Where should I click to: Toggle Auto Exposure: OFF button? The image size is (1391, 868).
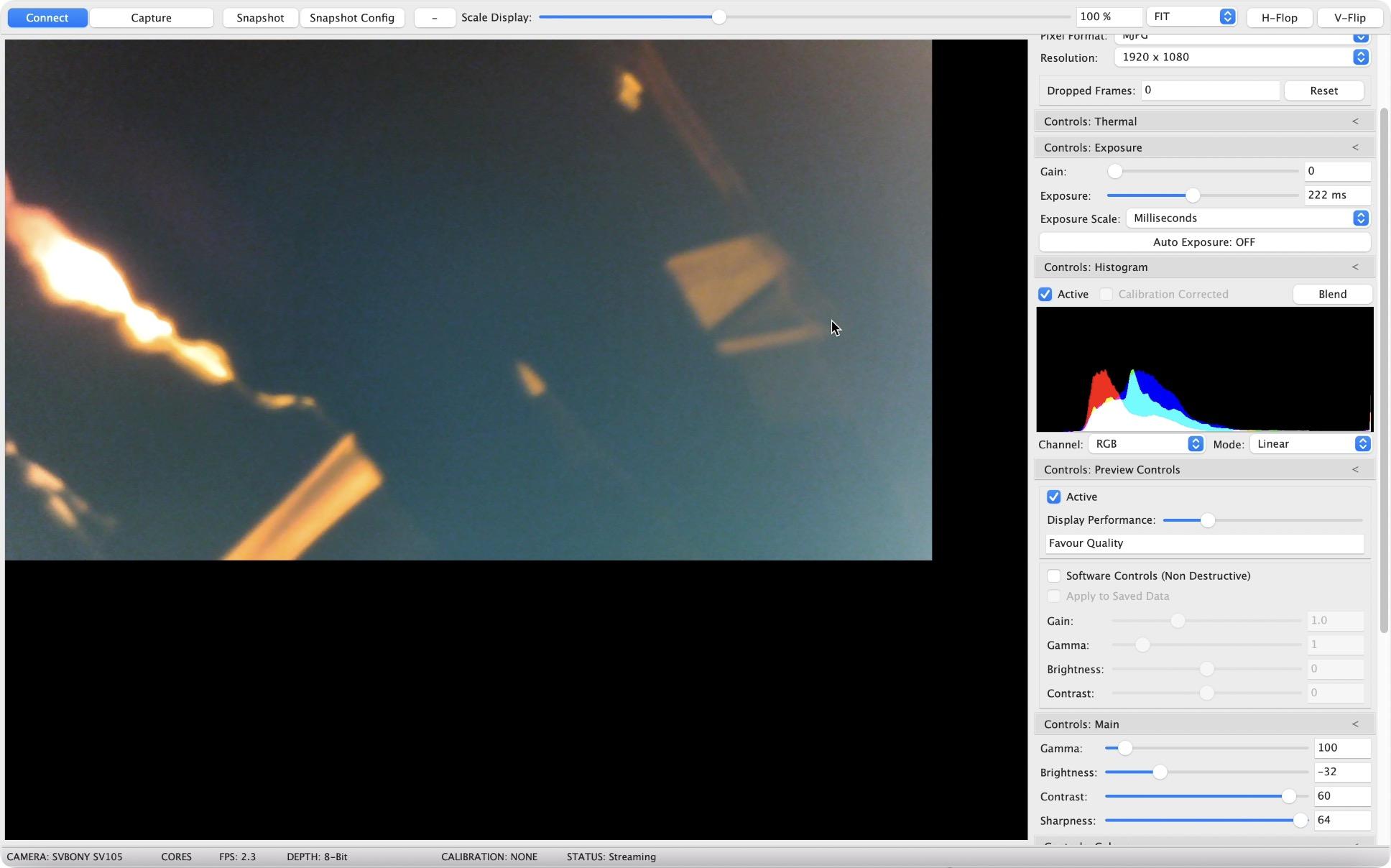pyautogui.click(x=1204, y=242)
